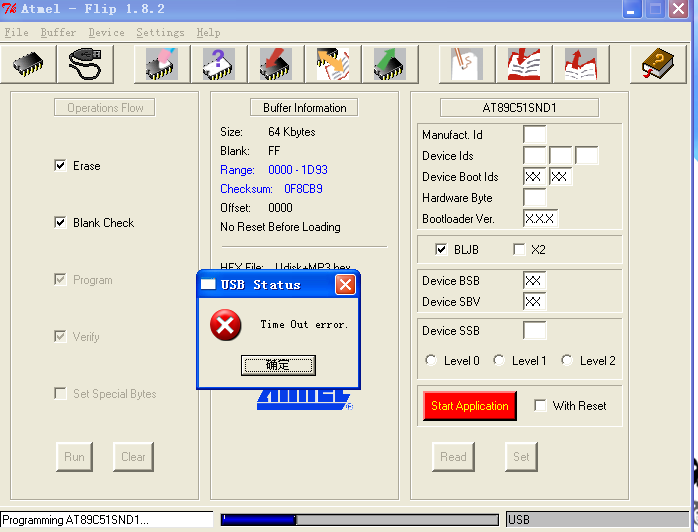
Task: Open the Help menu
Action: click(208, 32)
